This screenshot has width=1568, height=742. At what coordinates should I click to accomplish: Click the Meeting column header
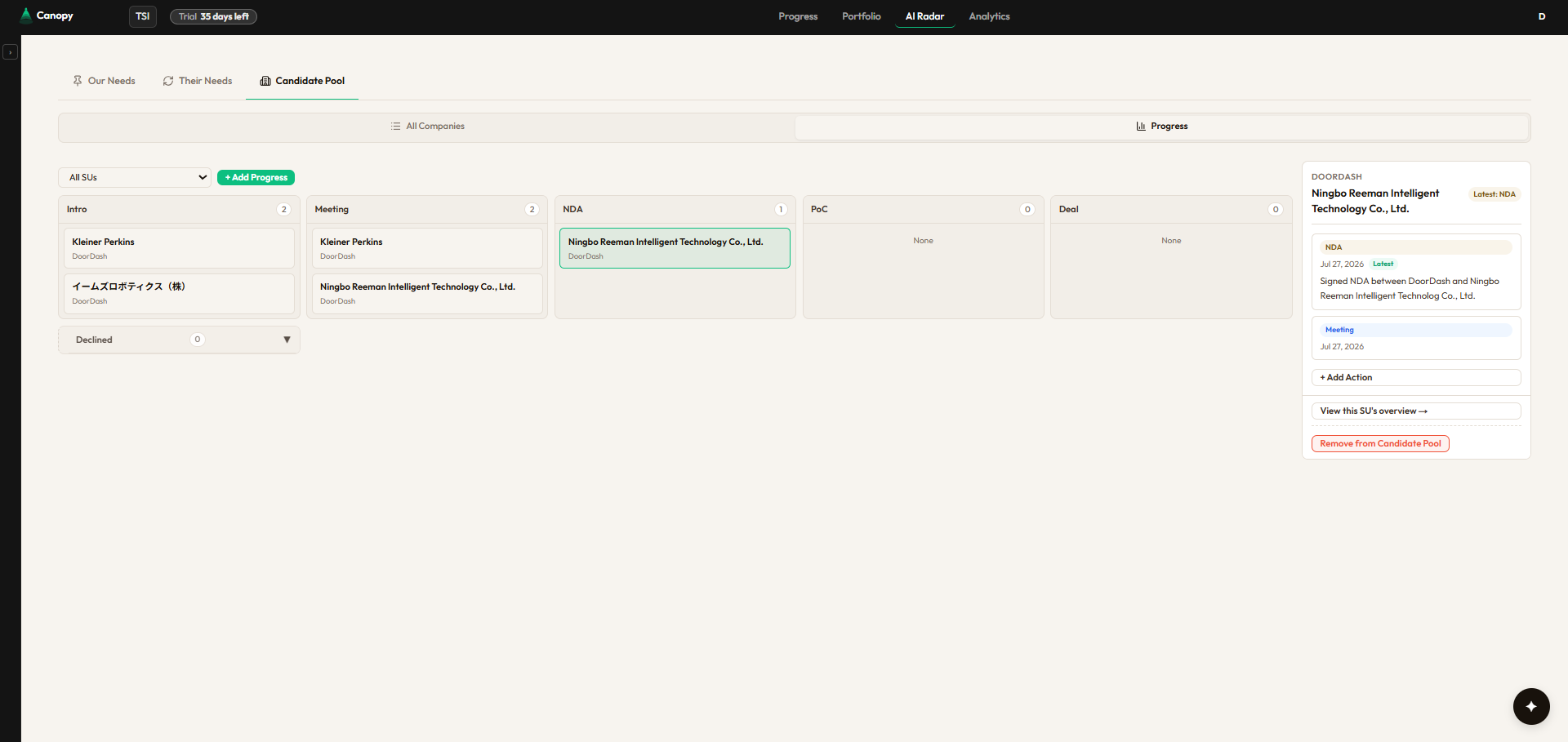coord(427,210)
